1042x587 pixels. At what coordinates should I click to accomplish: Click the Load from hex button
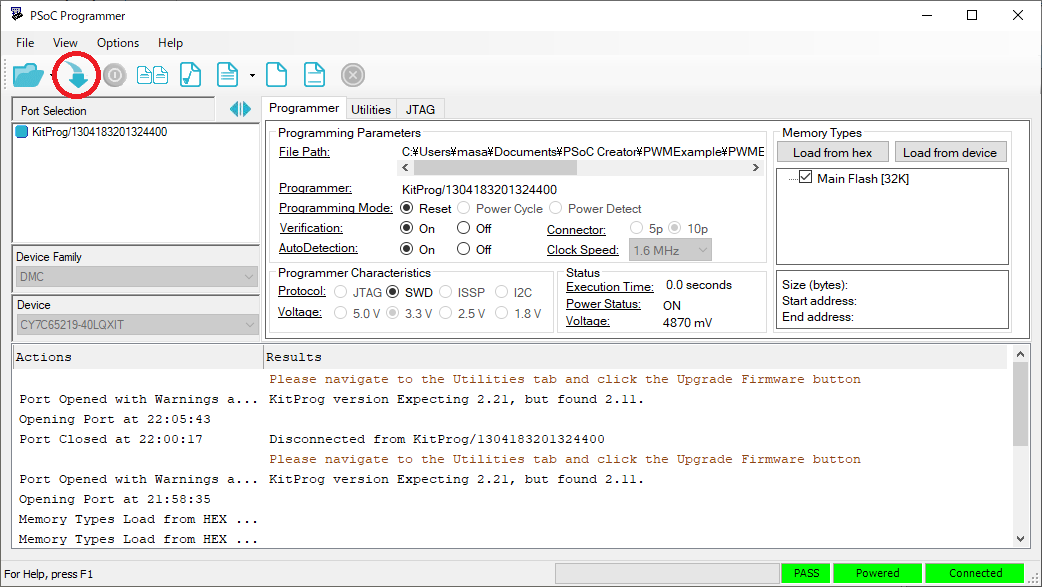[x=832, y=152]
